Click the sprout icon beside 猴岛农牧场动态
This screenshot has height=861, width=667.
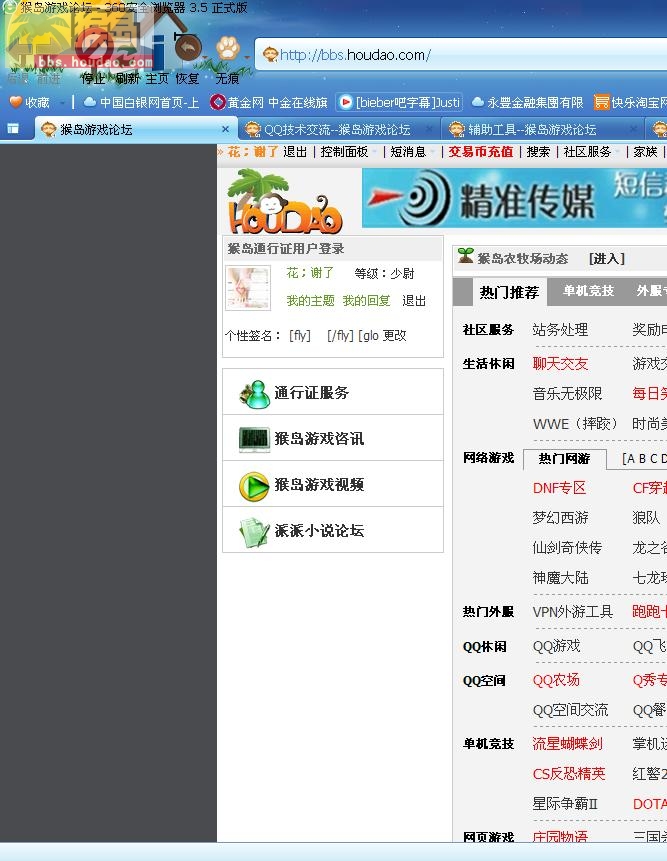(x=466, y=255)
